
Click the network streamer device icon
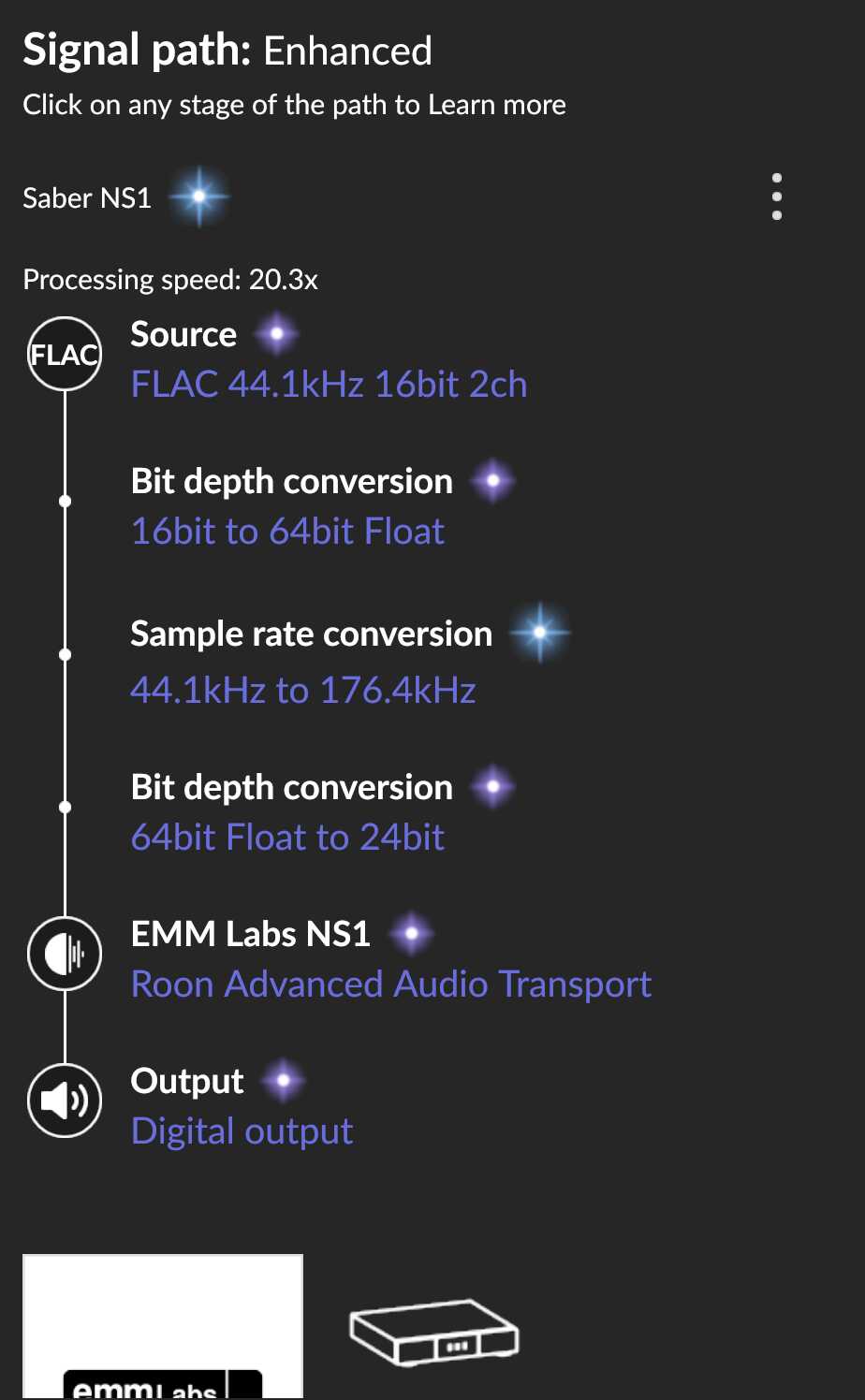tap(433, 1333)
